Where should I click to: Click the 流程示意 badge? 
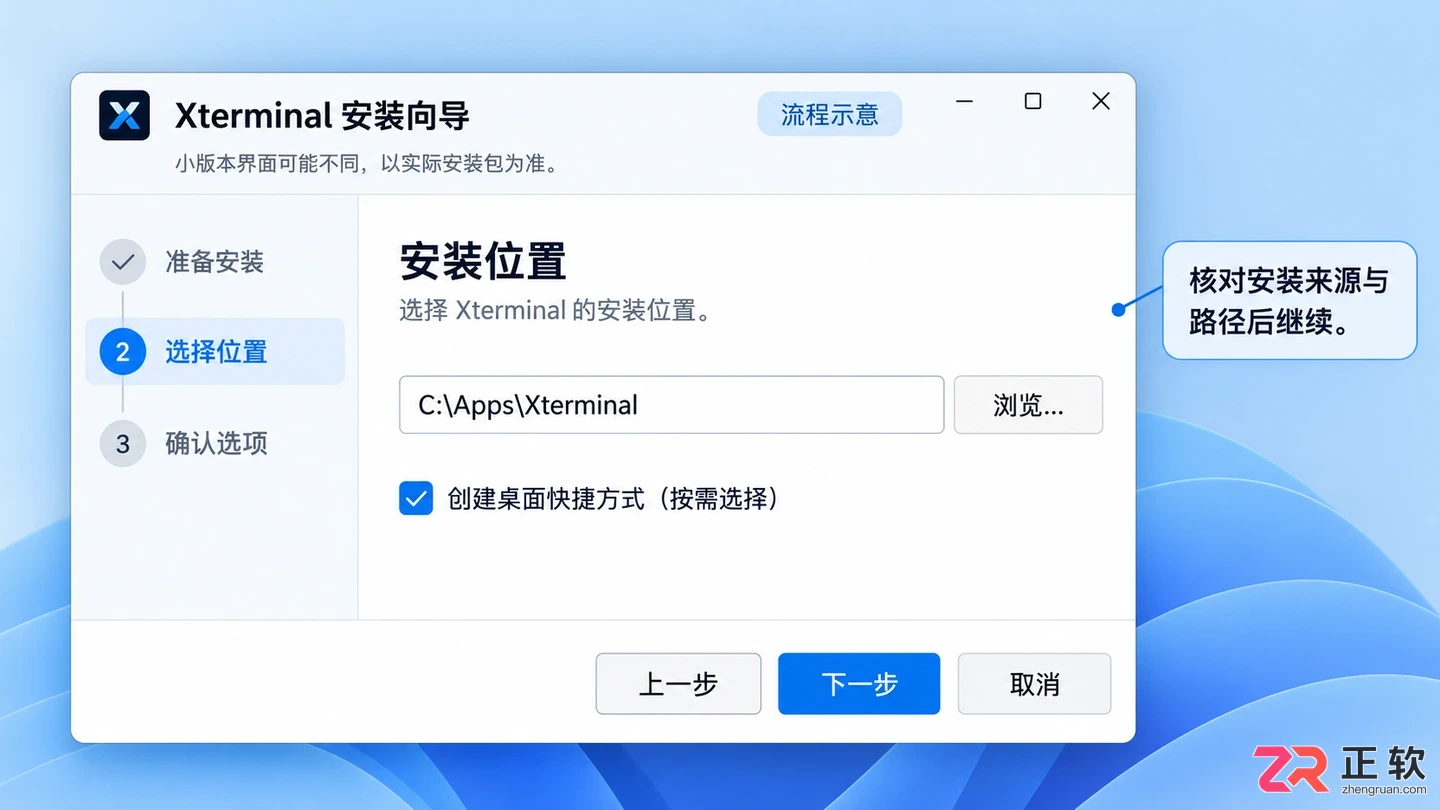click(x=830, y=114)
